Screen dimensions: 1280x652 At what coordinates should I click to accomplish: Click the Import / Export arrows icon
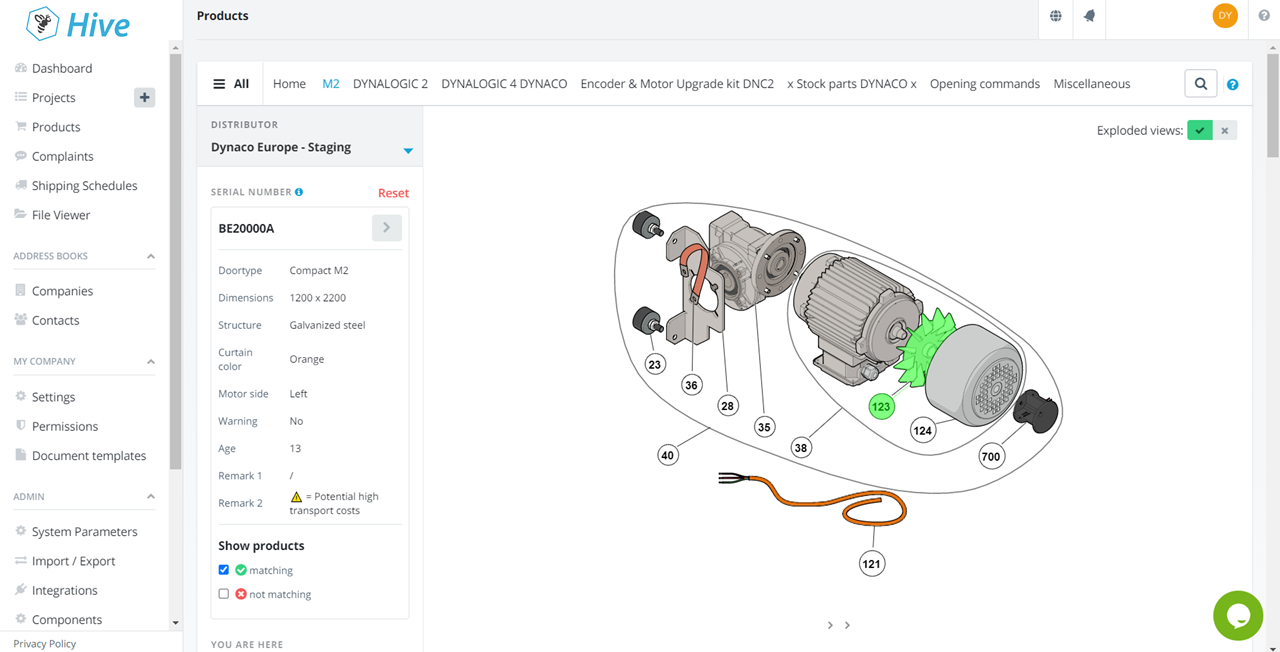(x=21, y=561)
